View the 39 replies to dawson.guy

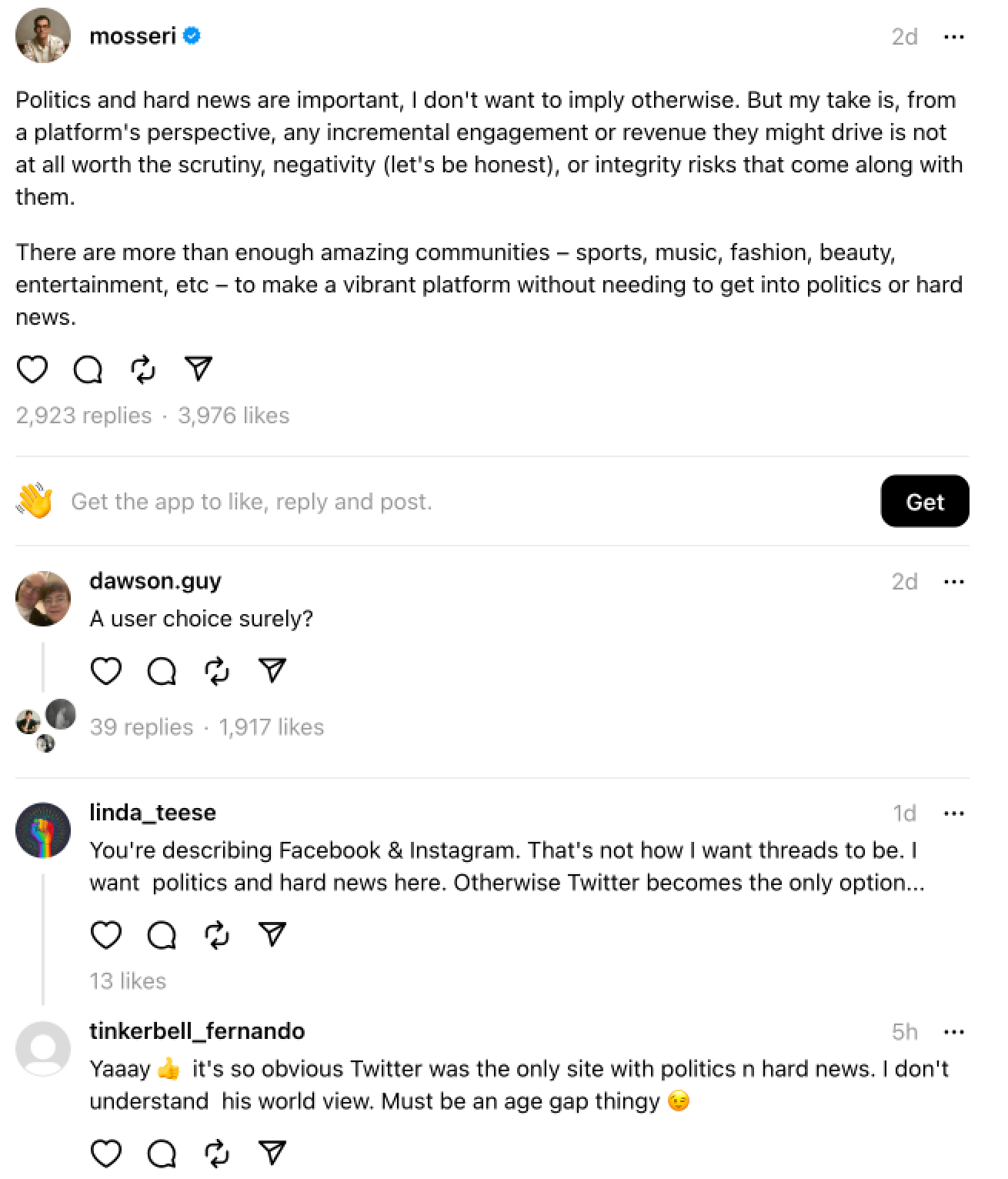click(142, 727)
